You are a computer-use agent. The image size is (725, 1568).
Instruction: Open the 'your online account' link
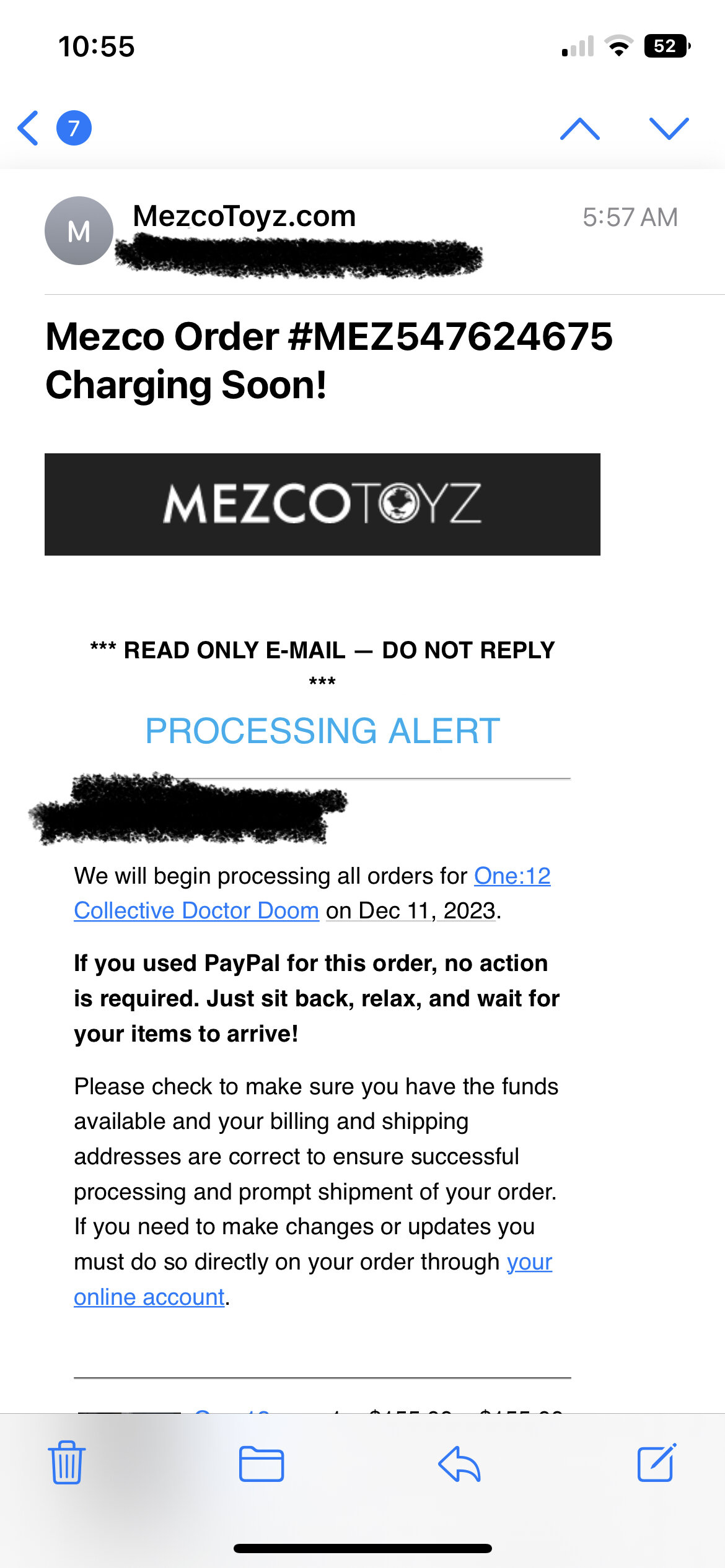313,1279
